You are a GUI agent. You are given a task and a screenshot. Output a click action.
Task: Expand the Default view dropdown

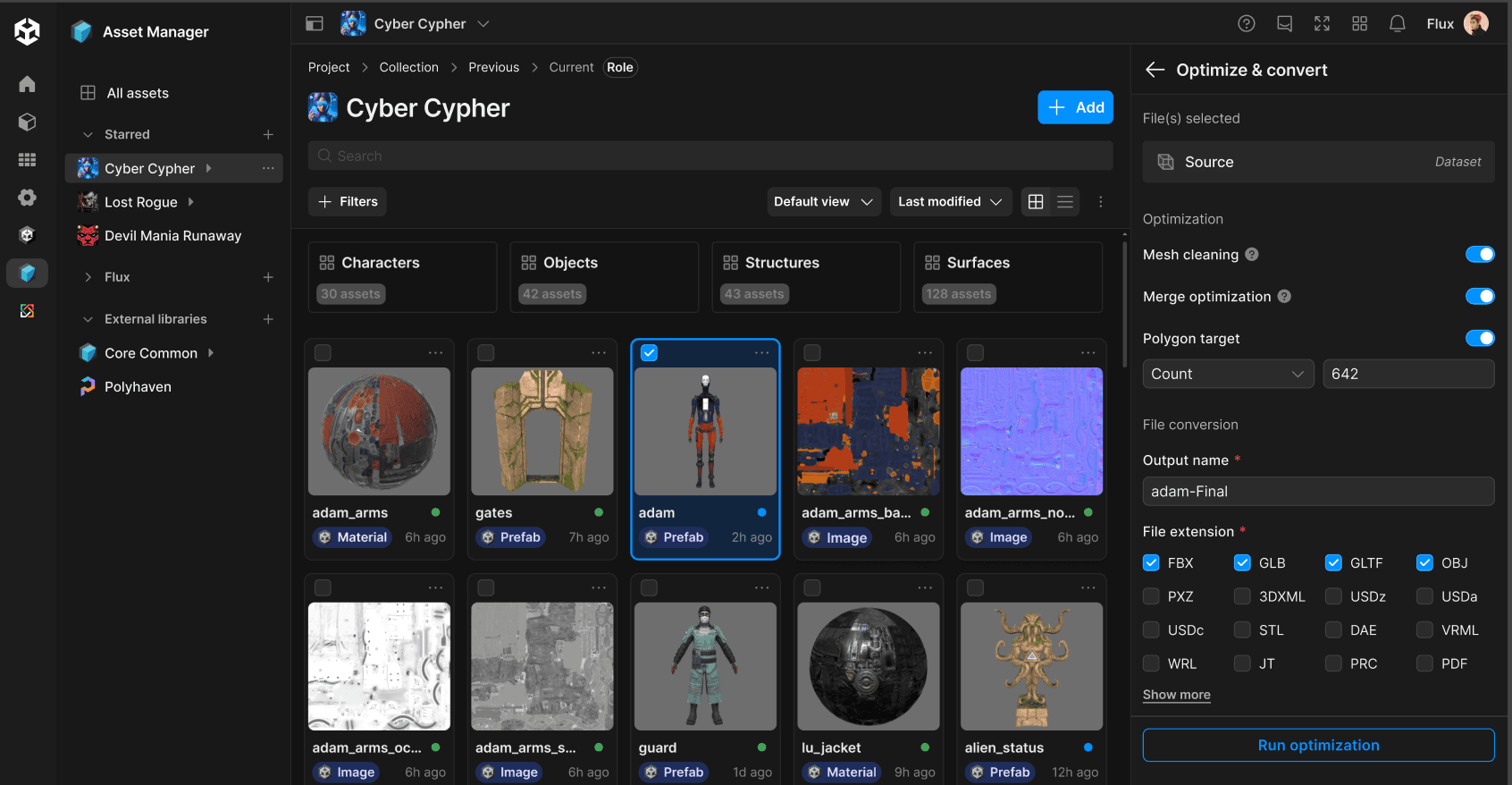823,202
